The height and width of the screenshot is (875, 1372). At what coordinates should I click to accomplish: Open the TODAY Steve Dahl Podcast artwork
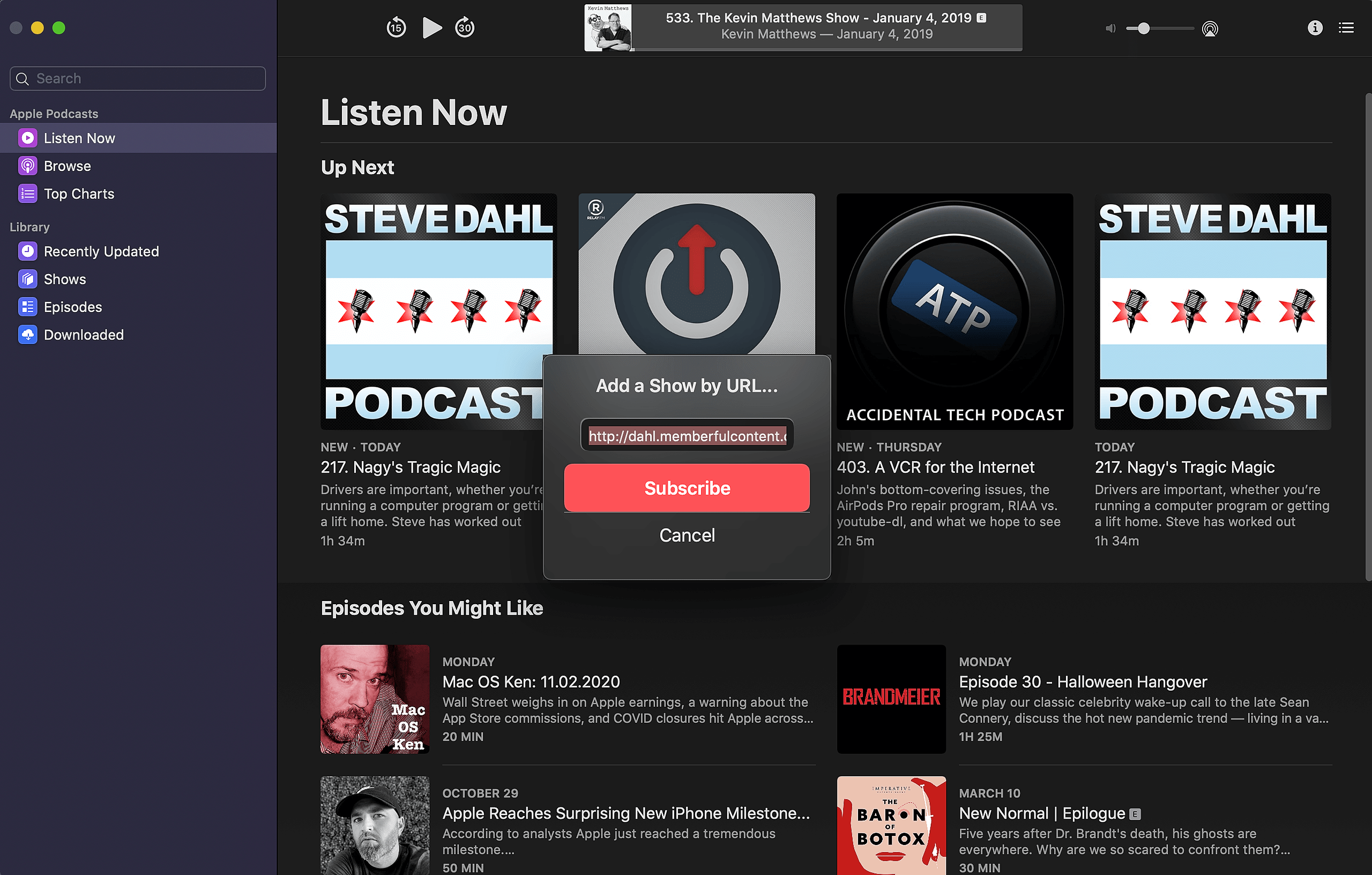(x=1213, y=312)
